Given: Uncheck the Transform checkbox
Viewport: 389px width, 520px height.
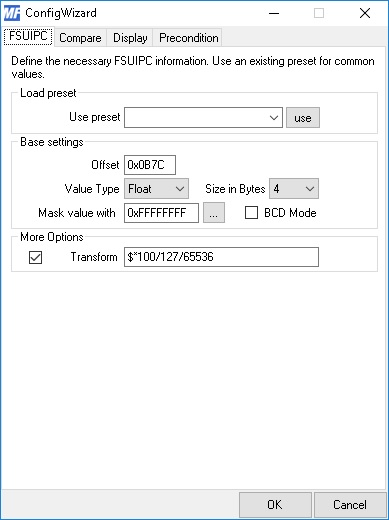Looking at the screenshot, I should coord(35,257).
